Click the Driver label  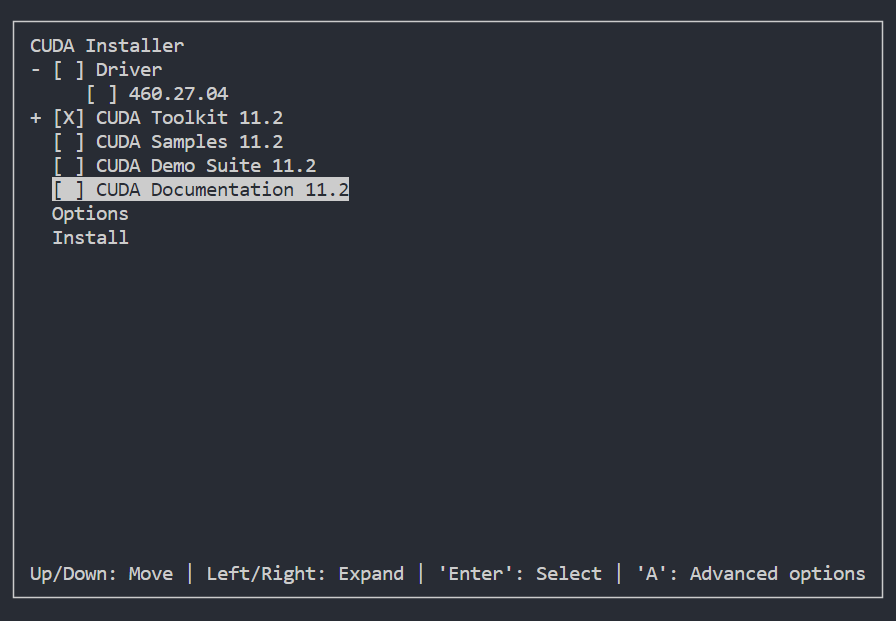pyautogui.click(x=129, y=70)
